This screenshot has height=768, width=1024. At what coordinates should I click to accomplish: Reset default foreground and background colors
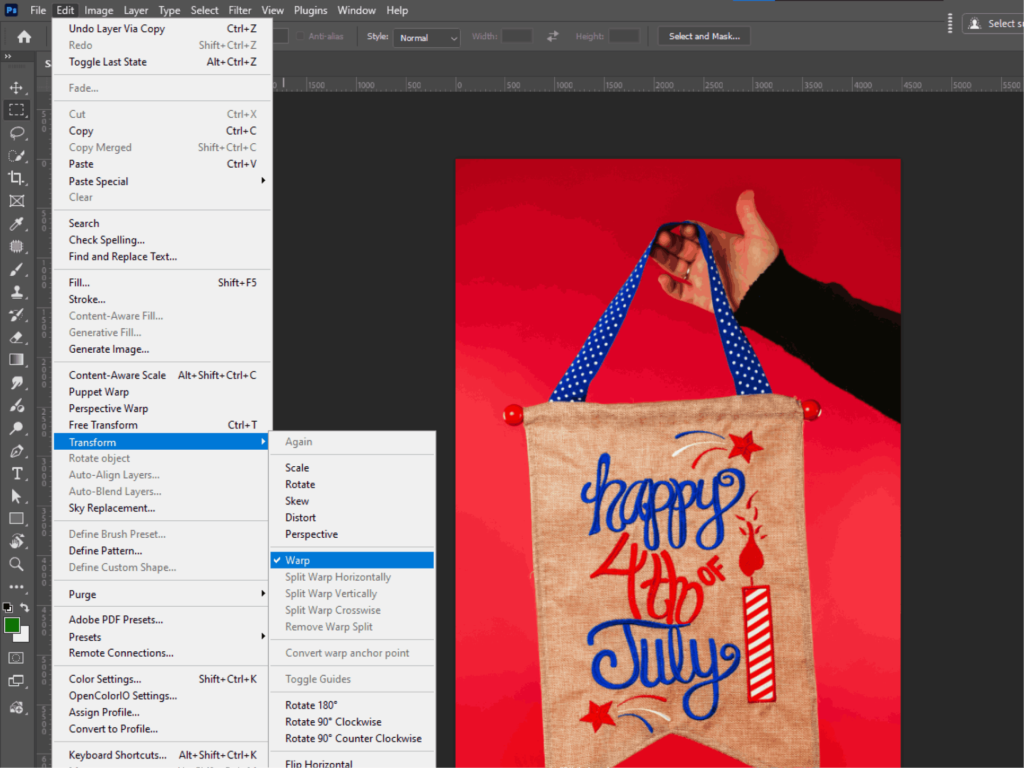7,607
